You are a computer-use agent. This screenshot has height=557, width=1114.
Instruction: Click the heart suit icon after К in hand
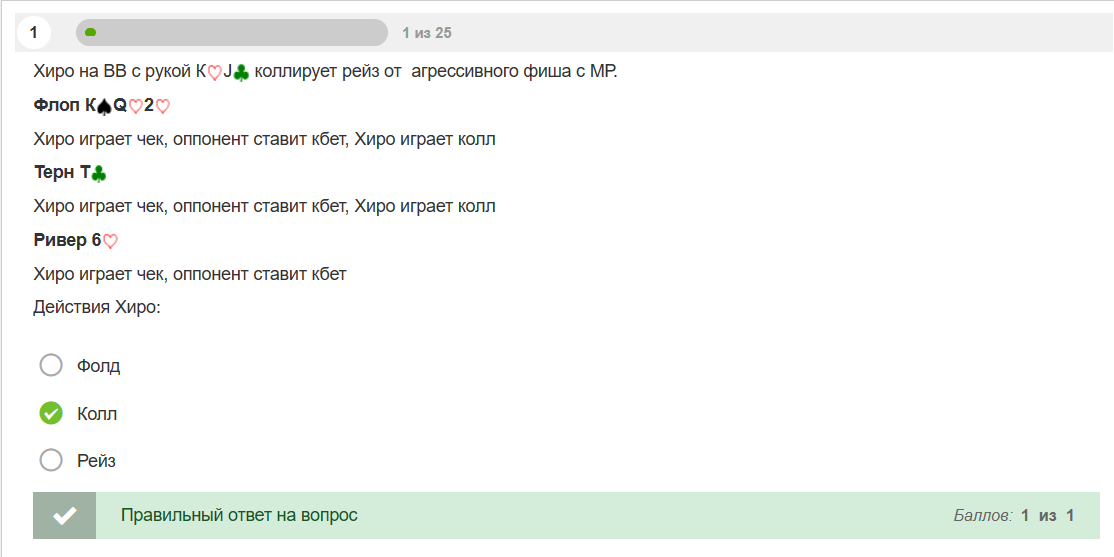214,72
